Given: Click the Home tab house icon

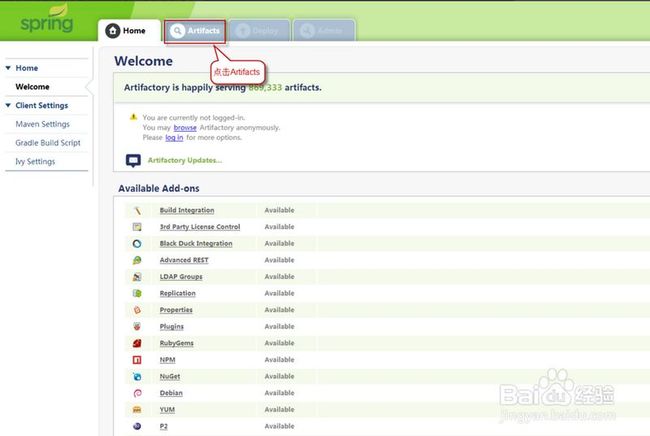Looking at the screenshot, I should [112, 31].
